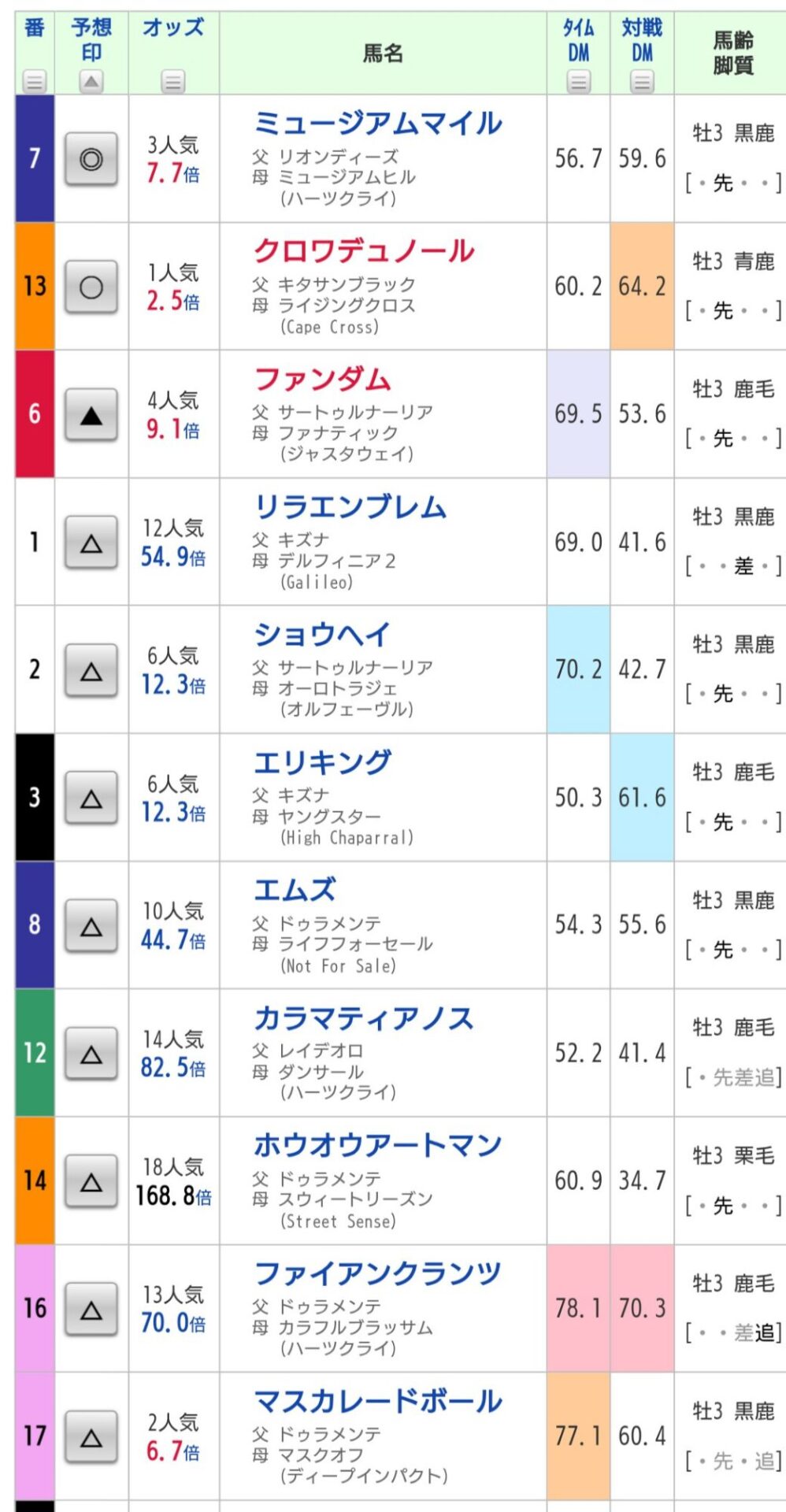Open sort menu under 対戦DM column

click(x=643, y=80)
